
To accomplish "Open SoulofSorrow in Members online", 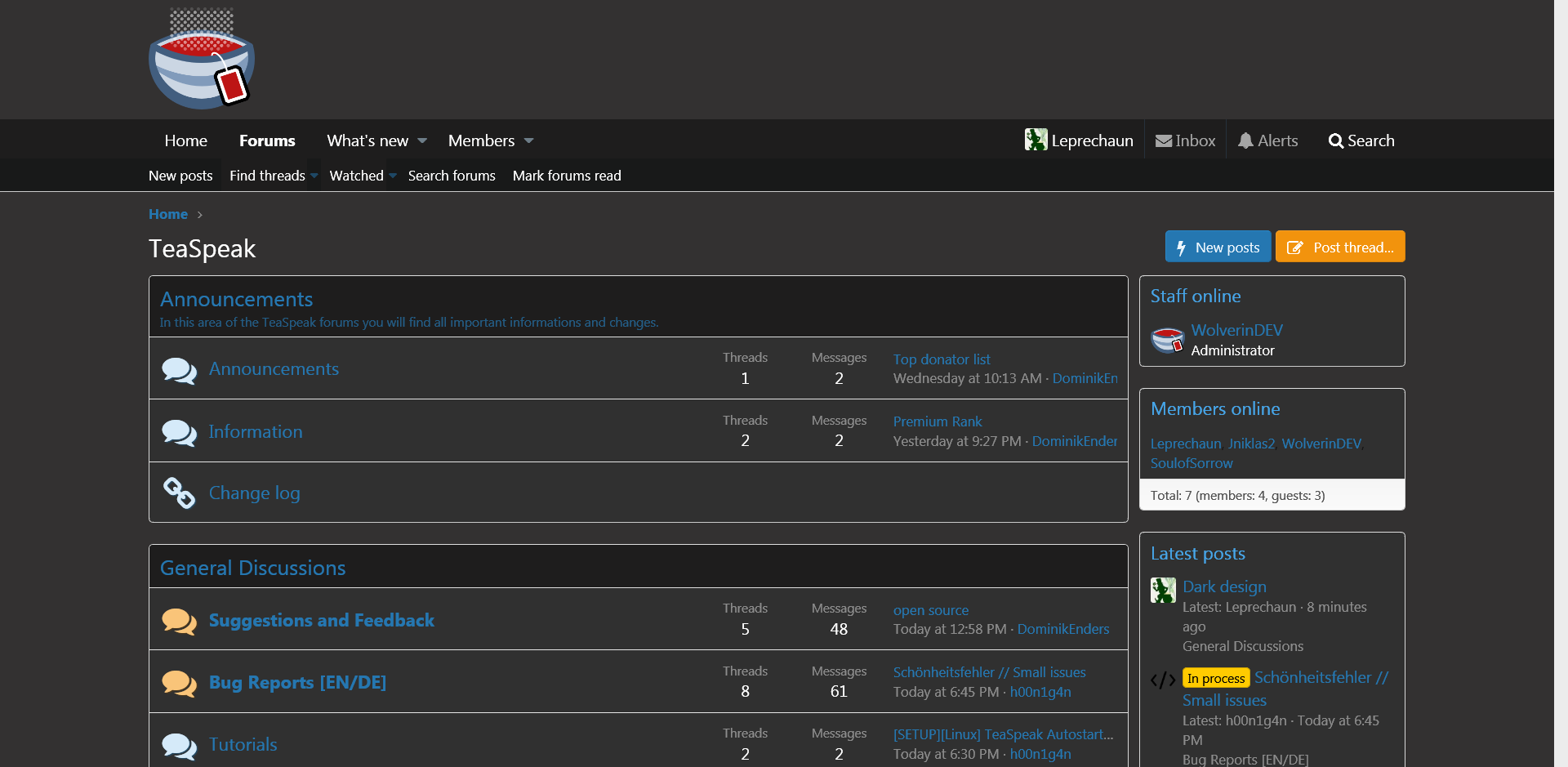I will [x=1192, y=463].
